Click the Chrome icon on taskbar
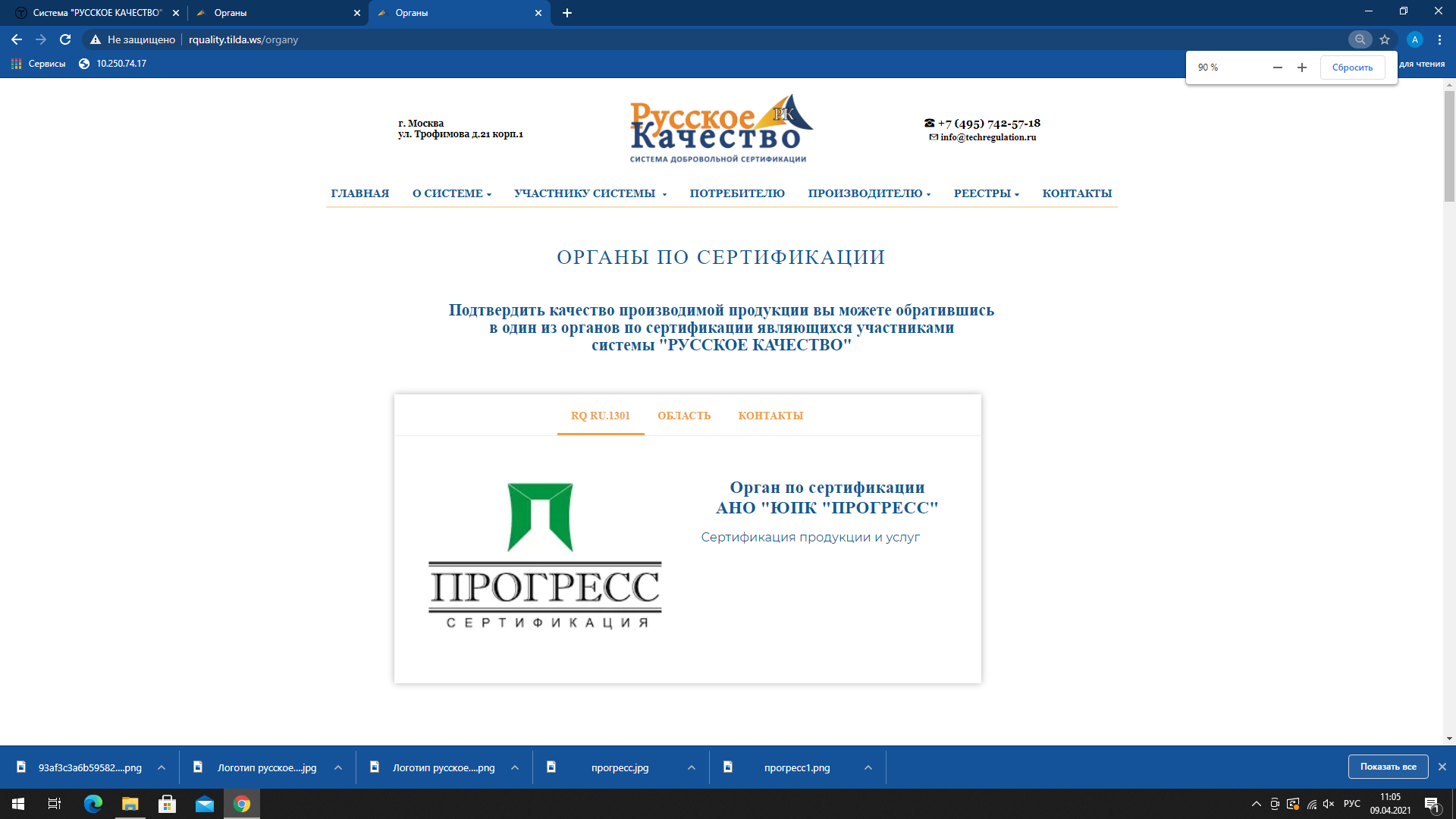 [242, 804]
